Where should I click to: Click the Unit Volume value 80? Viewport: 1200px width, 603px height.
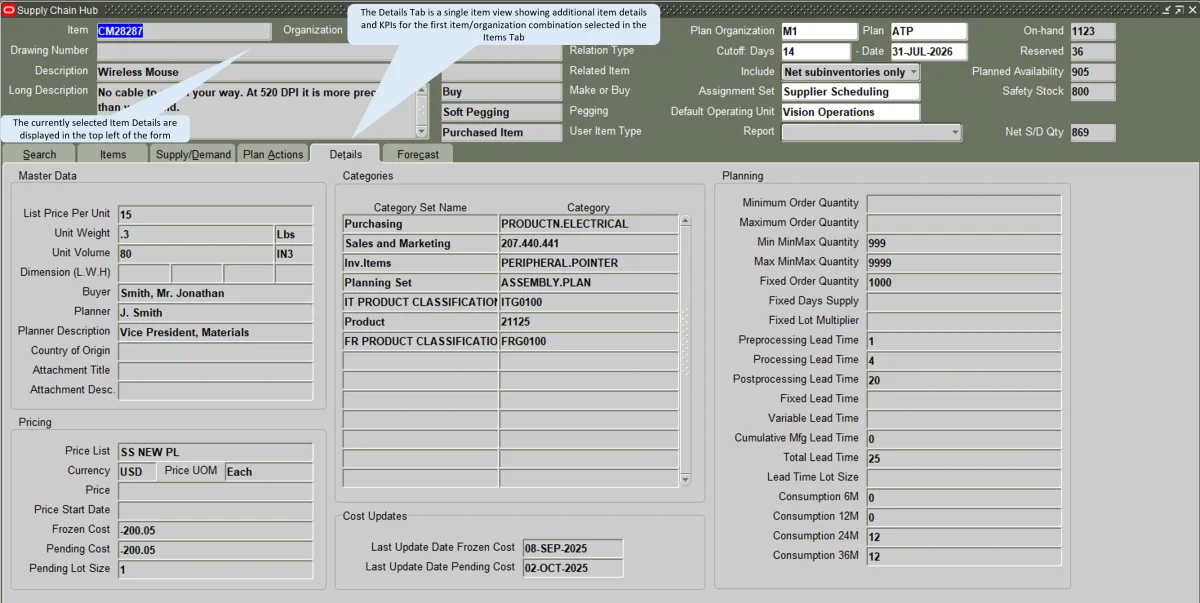(195, 254)
